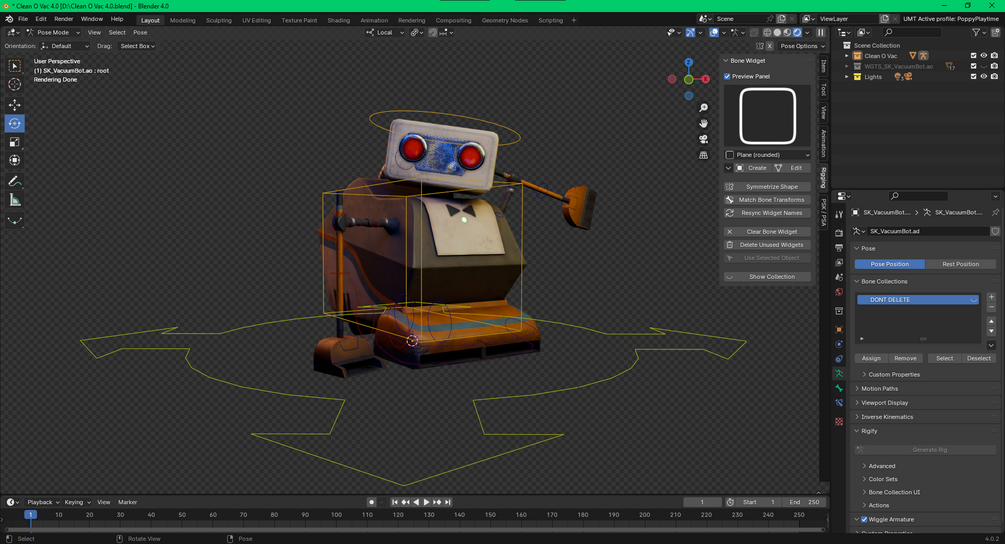
Task: Open the Pose Options dropdown
Action: click(802, 46)
